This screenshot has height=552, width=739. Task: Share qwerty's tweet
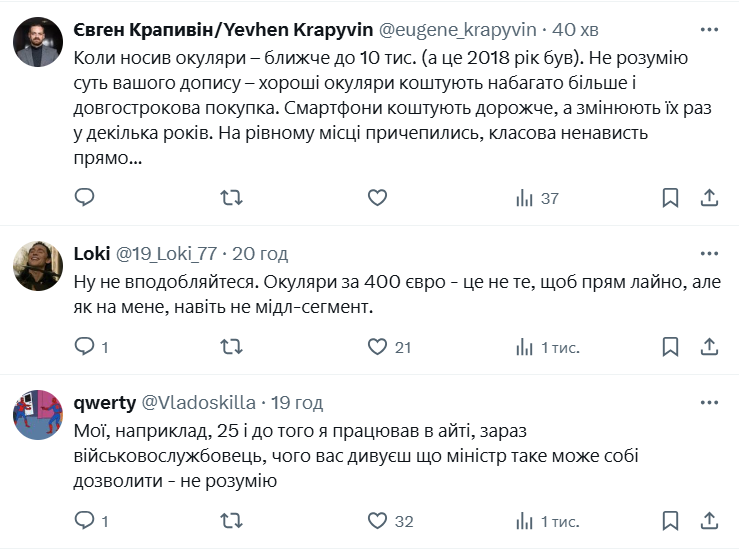[709, 520]
